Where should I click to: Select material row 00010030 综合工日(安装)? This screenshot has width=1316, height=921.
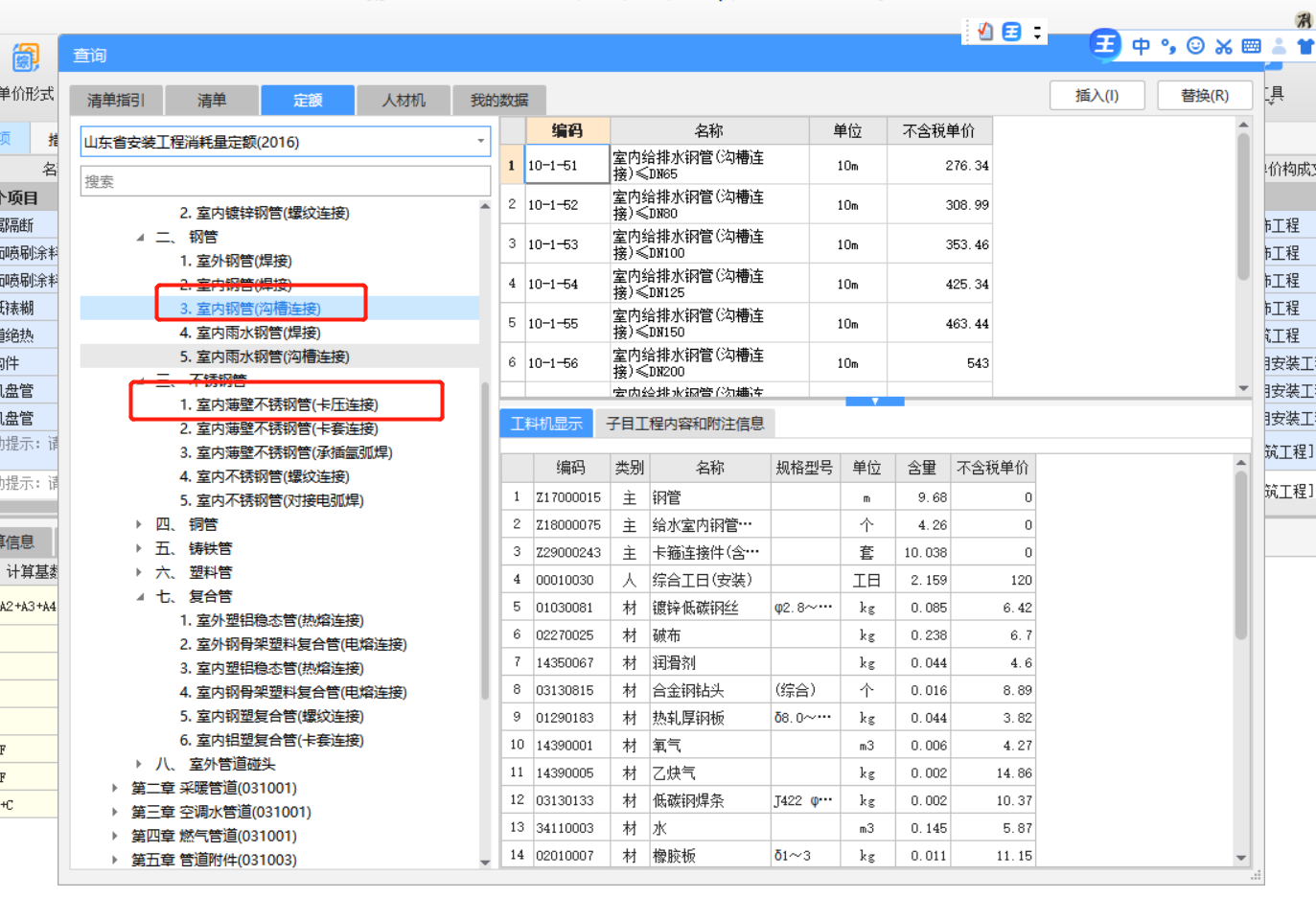[x=769, y=580]
